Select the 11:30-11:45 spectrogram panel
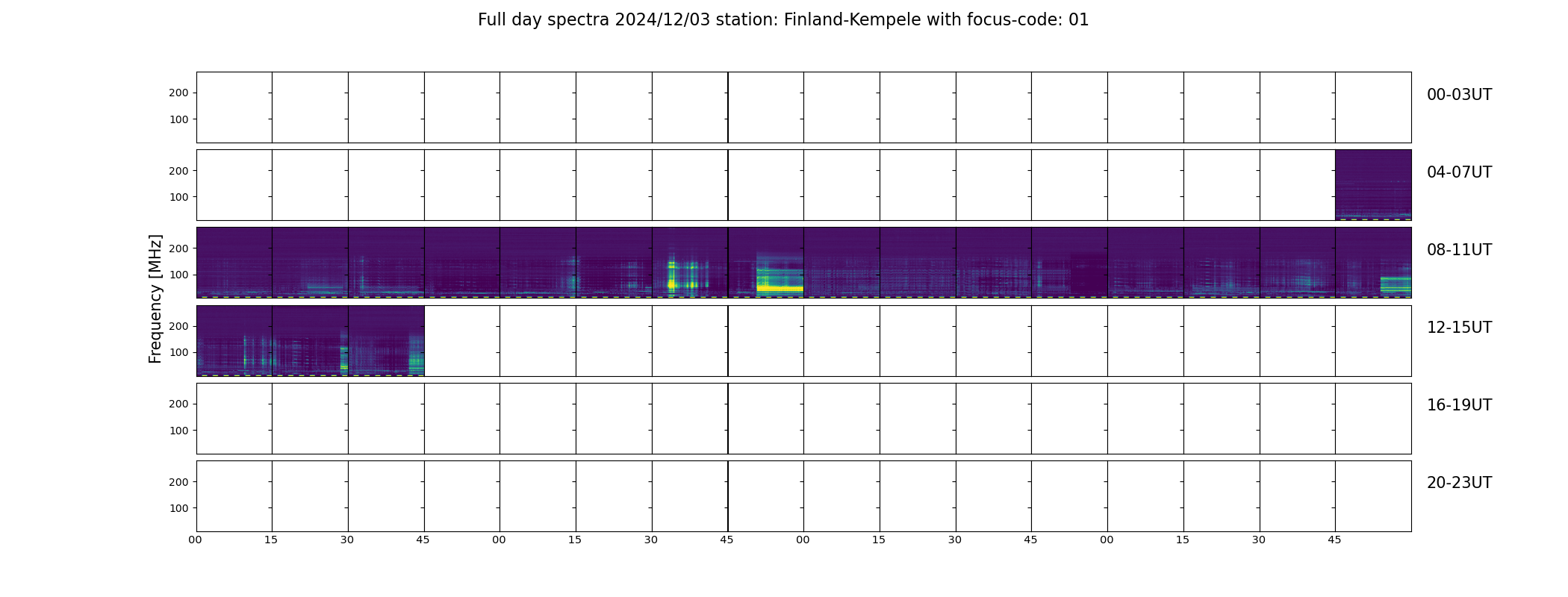The width and height of the screenshot is (1568, 597). [x=1298, y=263]
